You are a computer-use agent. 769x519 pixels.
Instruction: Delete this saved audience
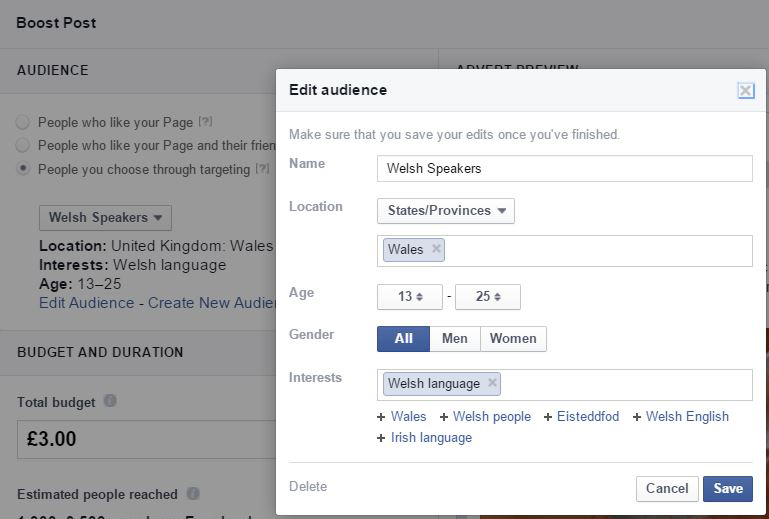pyautogui.click(x=308, y=487)
